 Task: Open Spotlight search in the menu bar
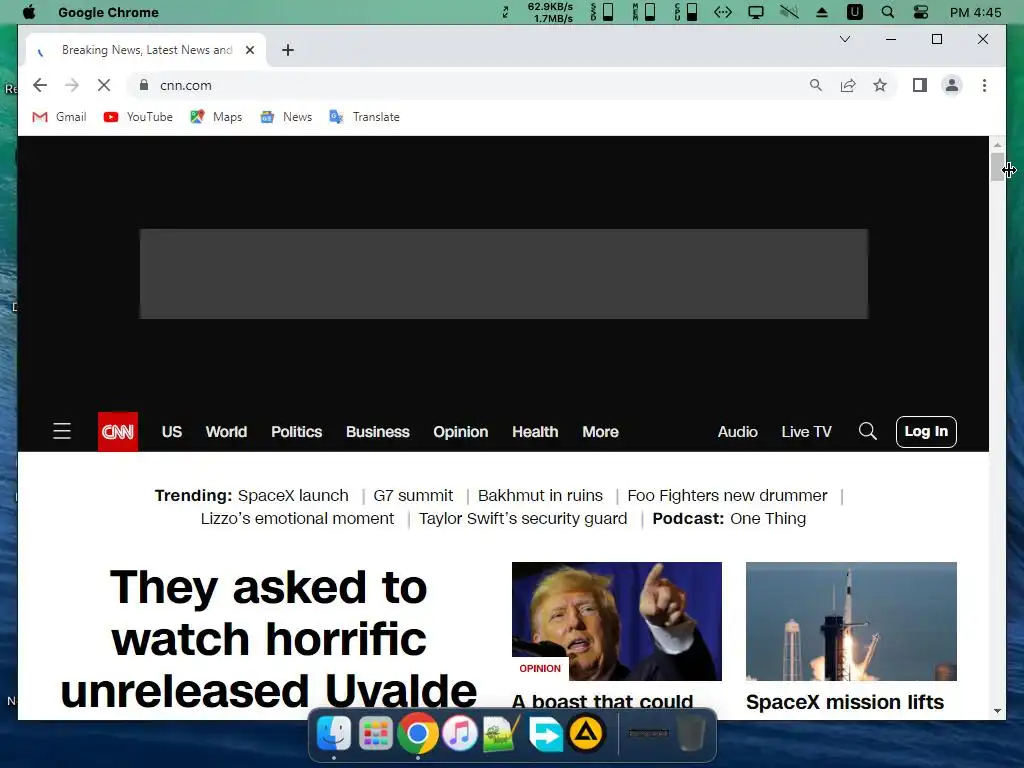coord(888,12)
